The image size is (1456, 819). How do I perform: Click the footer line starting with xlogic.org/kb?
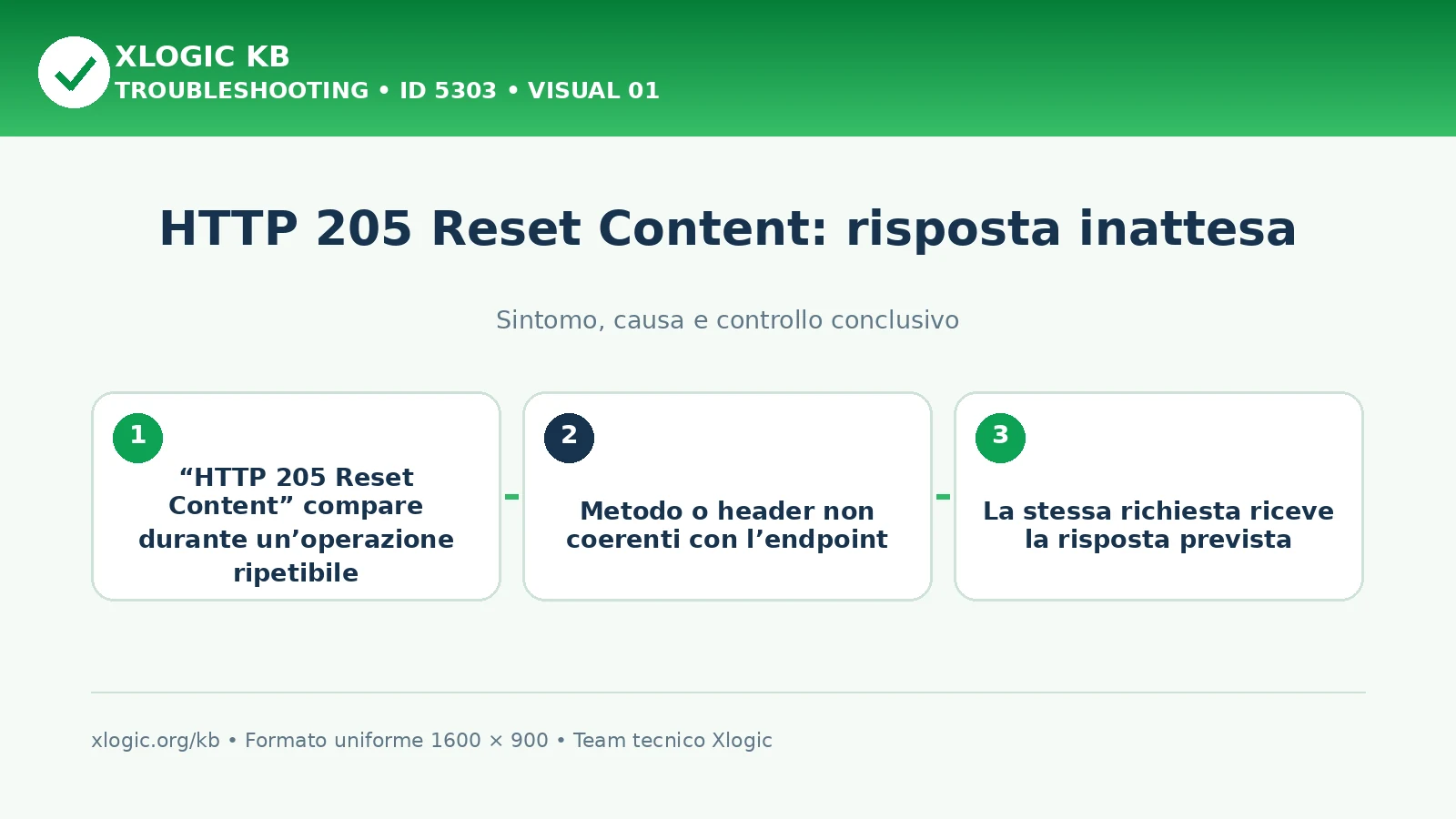(x=431, y=741)
